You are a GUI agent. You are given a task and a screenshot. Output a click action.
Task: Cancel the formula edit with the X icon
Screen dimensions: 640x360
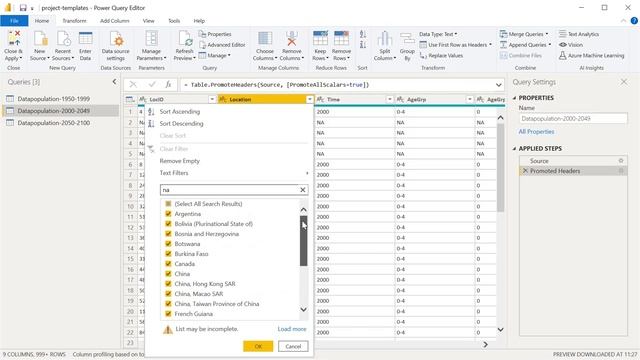(x=133, y=84)
